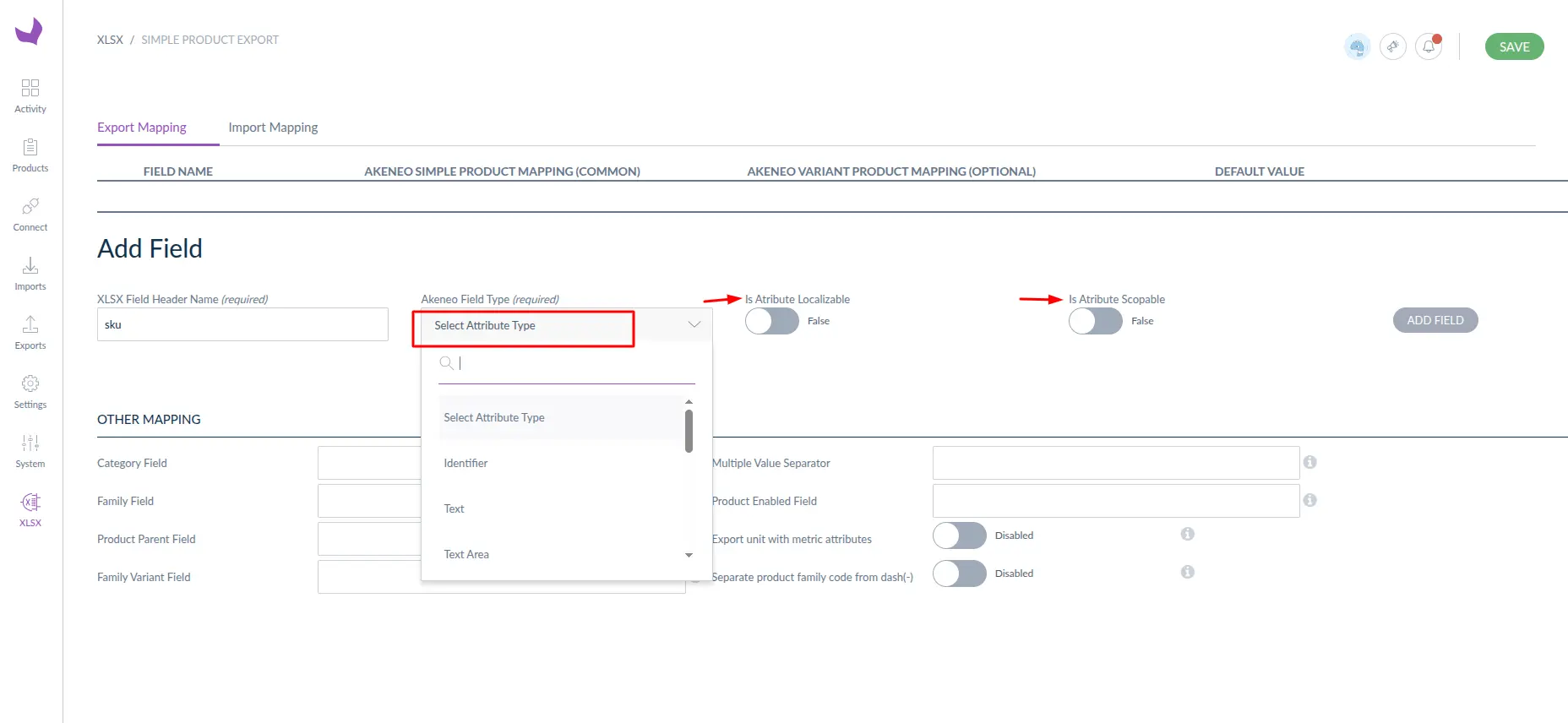The image size is (1568, 723).
Task: Show info for Separate product family code
Action: pyautogui.click(x=1187, y=572)
